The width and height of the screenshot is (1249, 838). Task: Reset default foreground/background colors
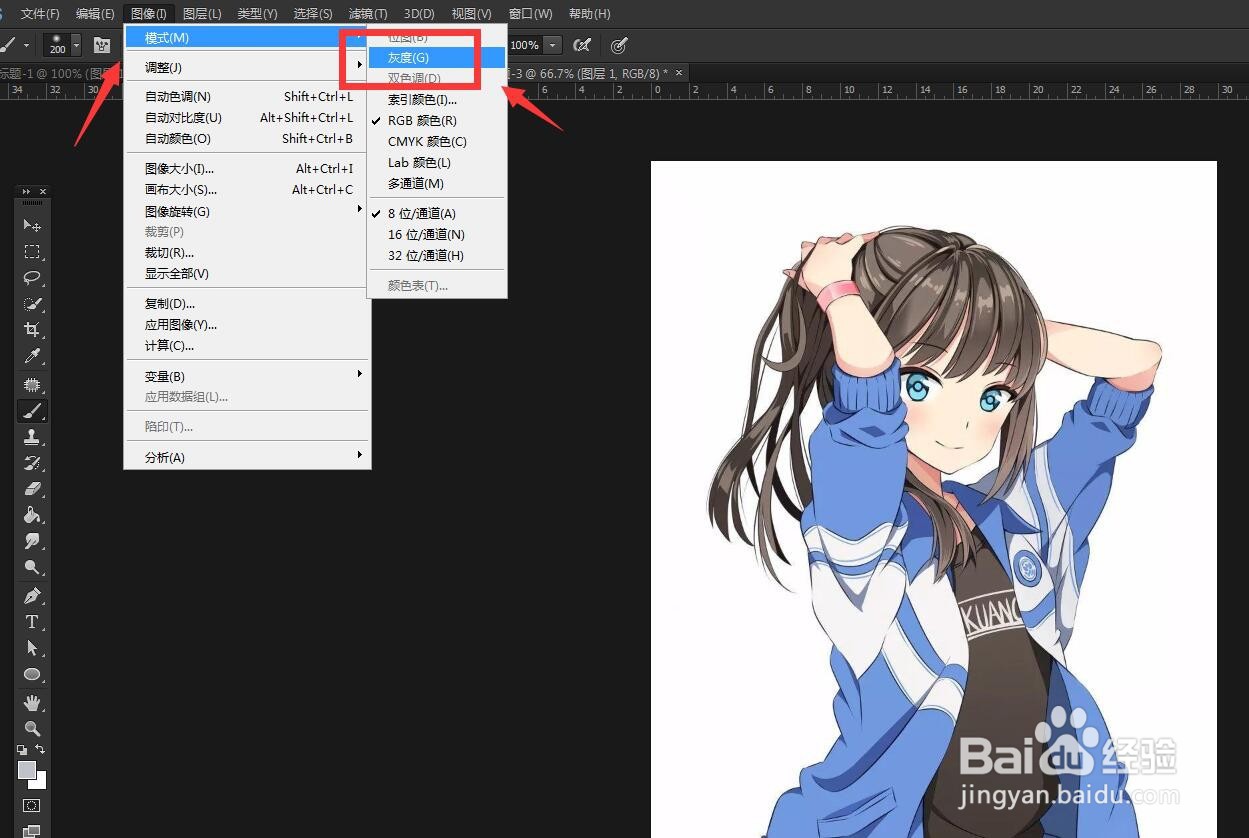pyautogui.click(x=22, y=749)
